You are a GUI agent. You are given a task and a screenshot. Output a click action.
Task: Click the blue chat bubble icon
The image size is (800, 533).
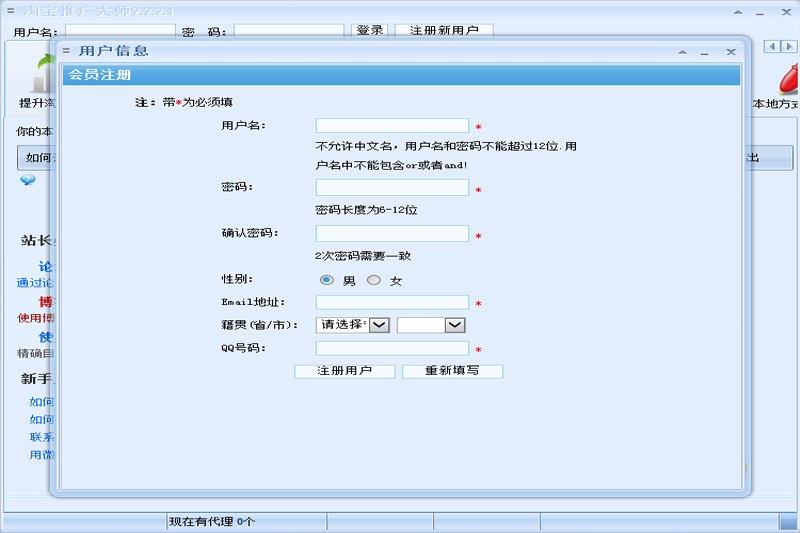(28, 180)
